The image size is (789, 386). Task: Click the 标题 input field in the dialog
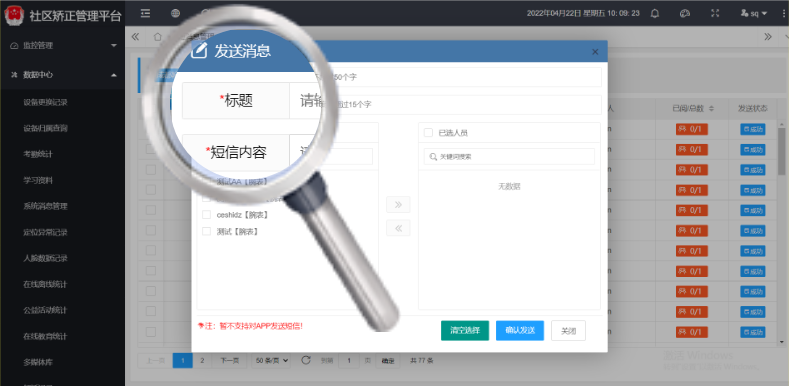pyautogui.click(x=445, y=77)
